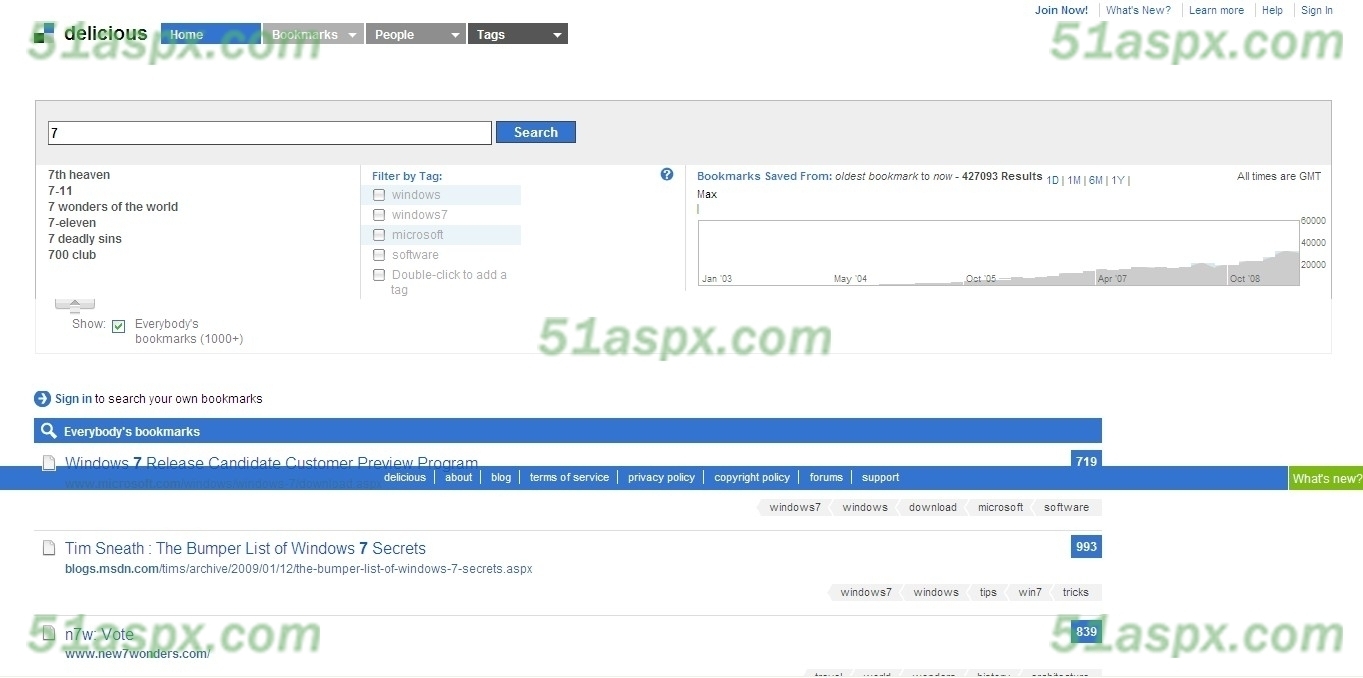
Task: Click the page icon beside Tim Sneath result
Action: coord(48,547)
